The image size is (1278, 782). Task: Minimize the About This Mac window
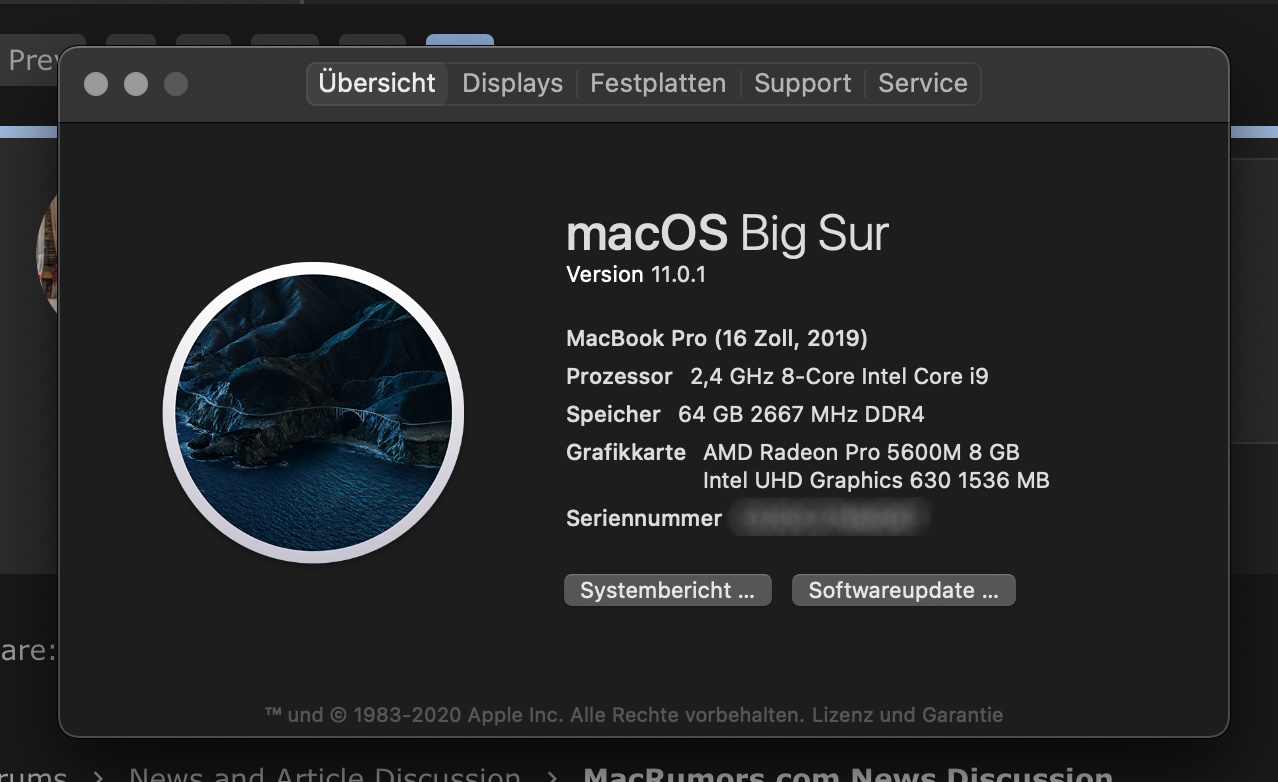136,84
